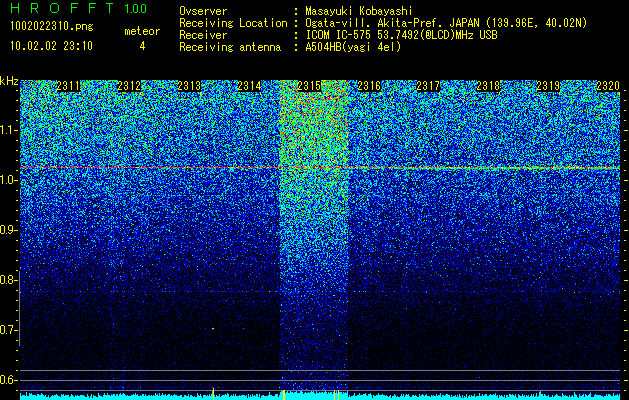
Task: Click the meteor label
Action: point(142,31)
